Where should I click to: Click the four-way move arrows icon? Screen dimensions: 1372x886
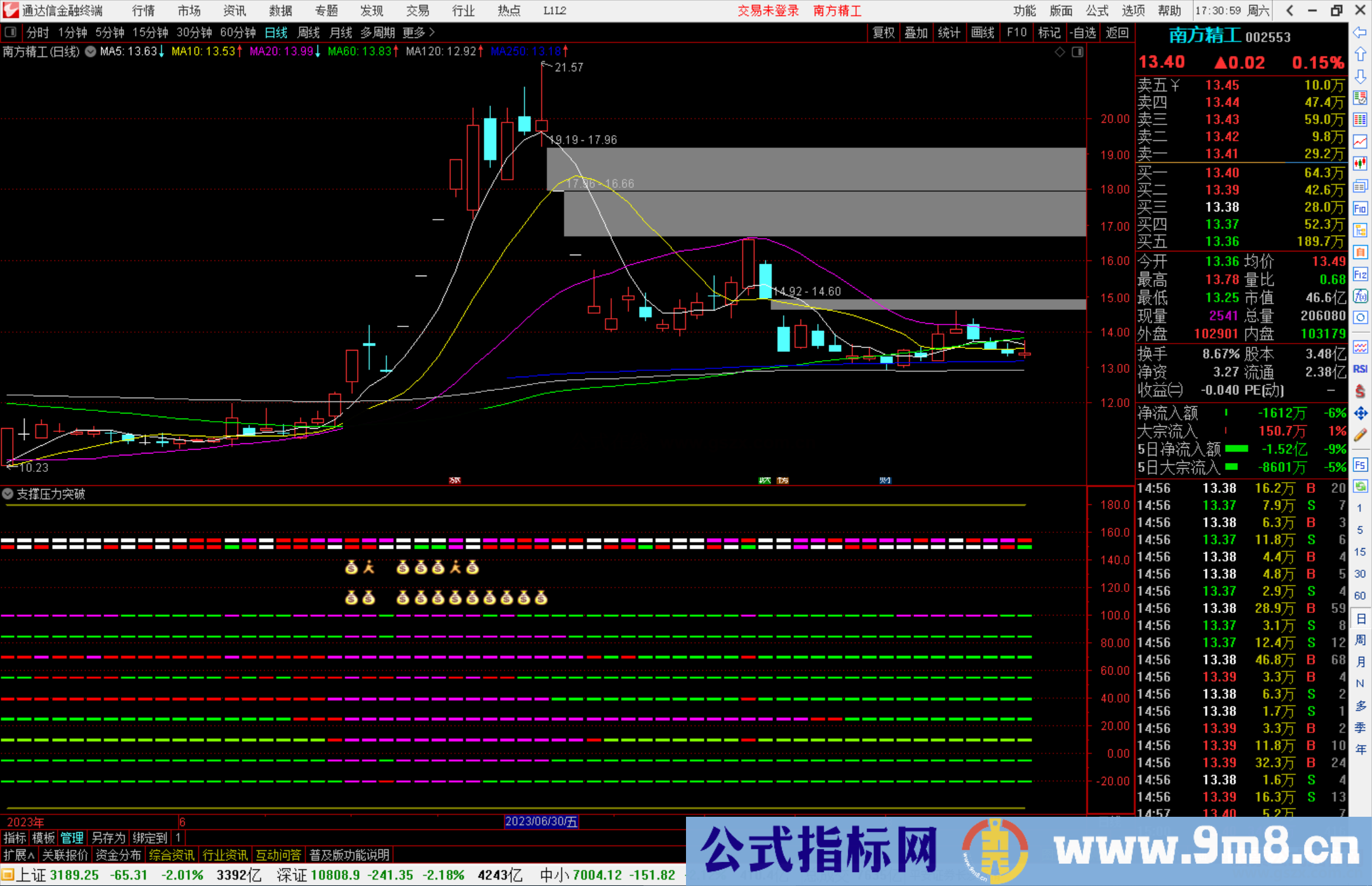[x=1360, y=413]
